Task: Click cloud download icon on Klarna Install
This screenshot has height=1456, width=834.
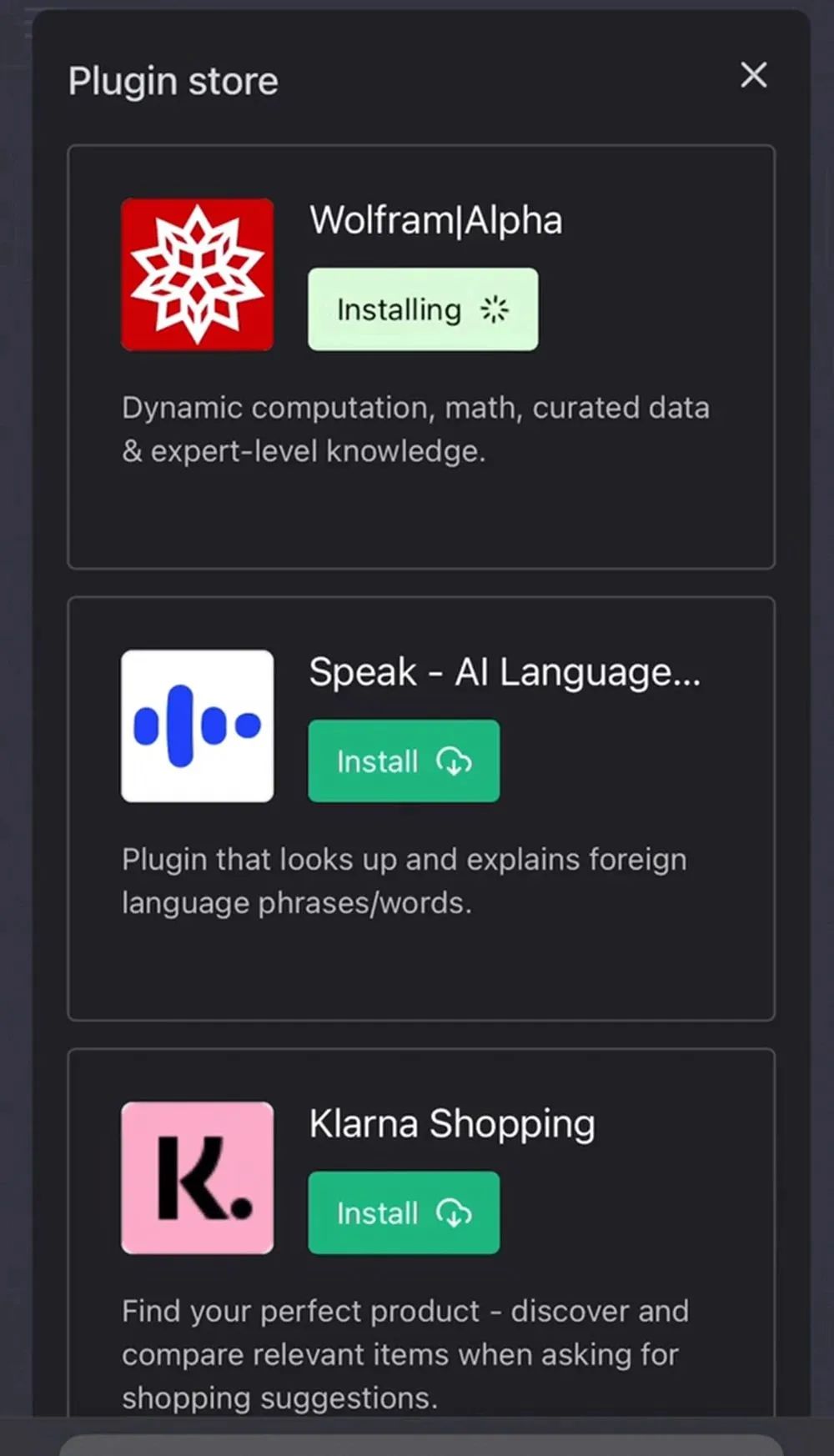Action: [454, 1213]
